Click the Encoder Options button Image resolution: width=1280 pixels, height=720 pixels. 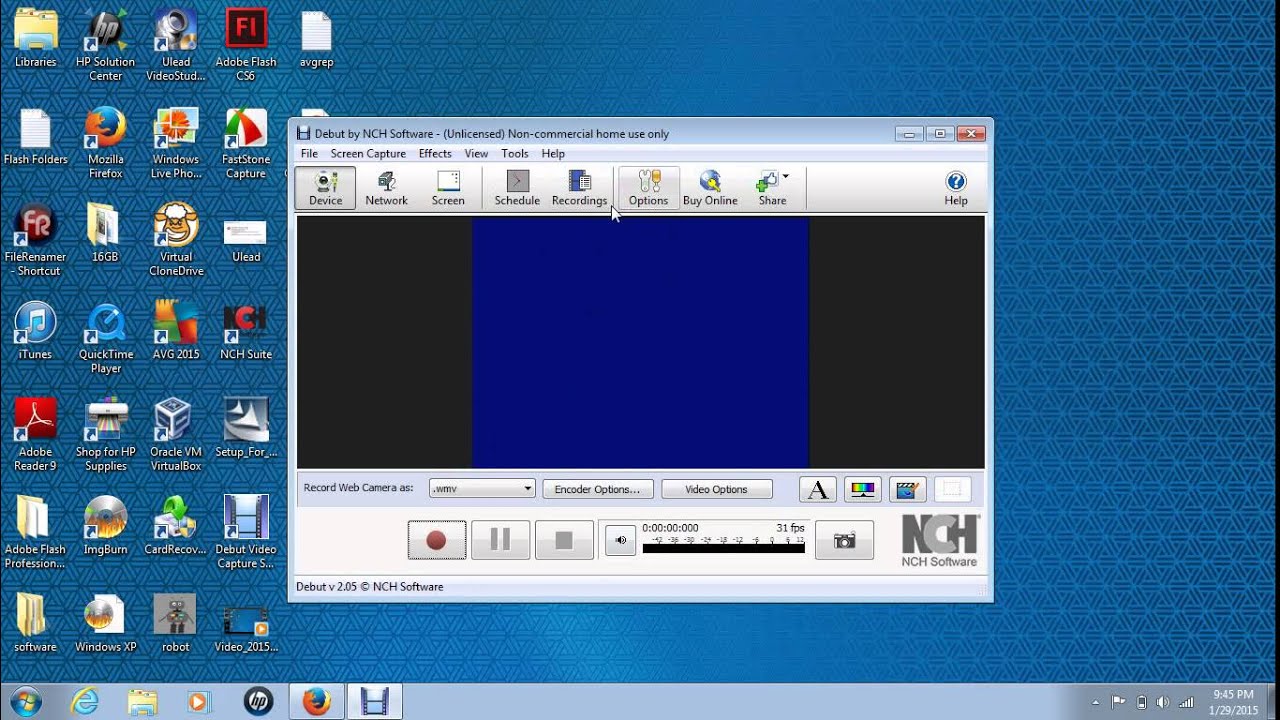[598, 489]
